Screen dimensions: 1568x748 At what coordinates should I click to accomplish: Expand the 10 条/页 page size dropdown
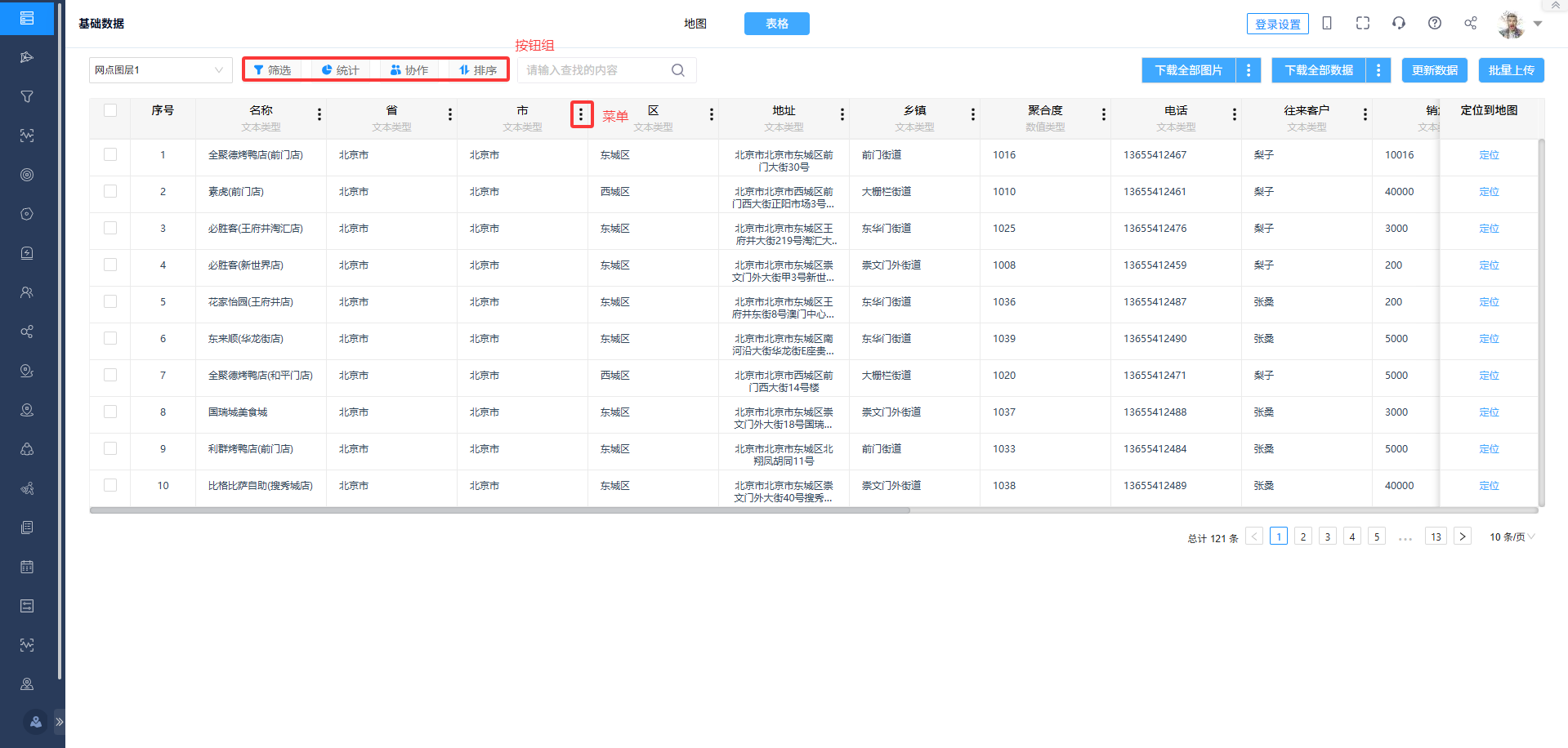[1512, 537]
